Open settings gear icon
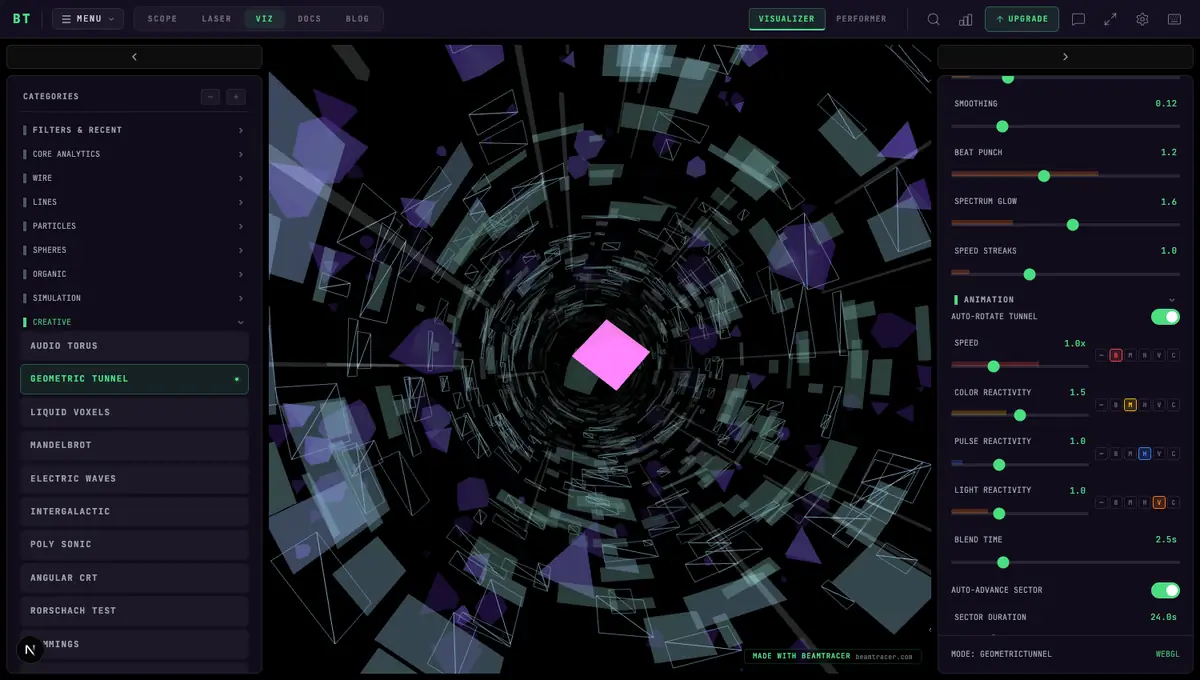The image size is (1200, 680). (x=1142, y=19)
